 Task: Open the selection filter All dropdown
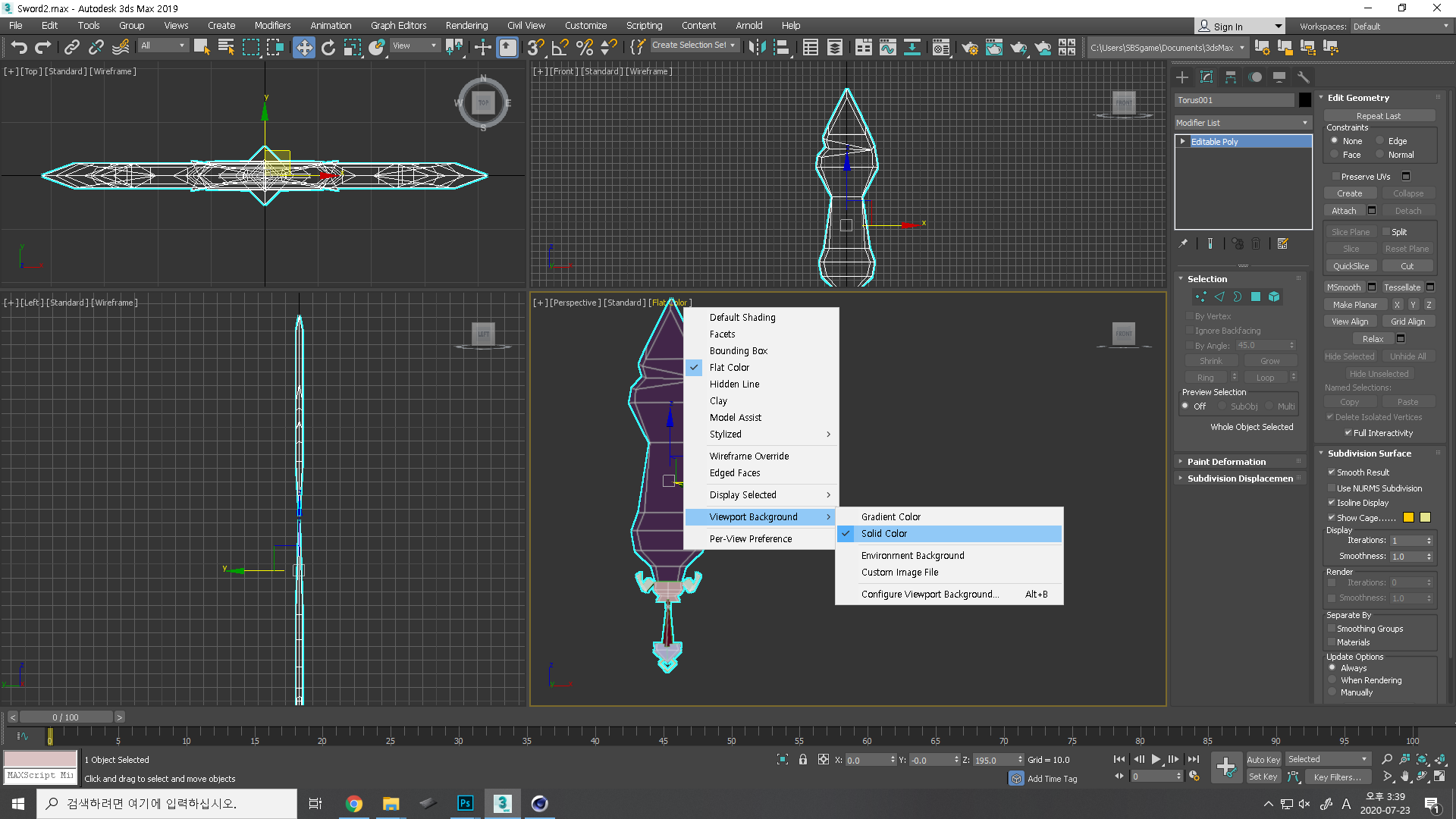(x=162, y=46)
